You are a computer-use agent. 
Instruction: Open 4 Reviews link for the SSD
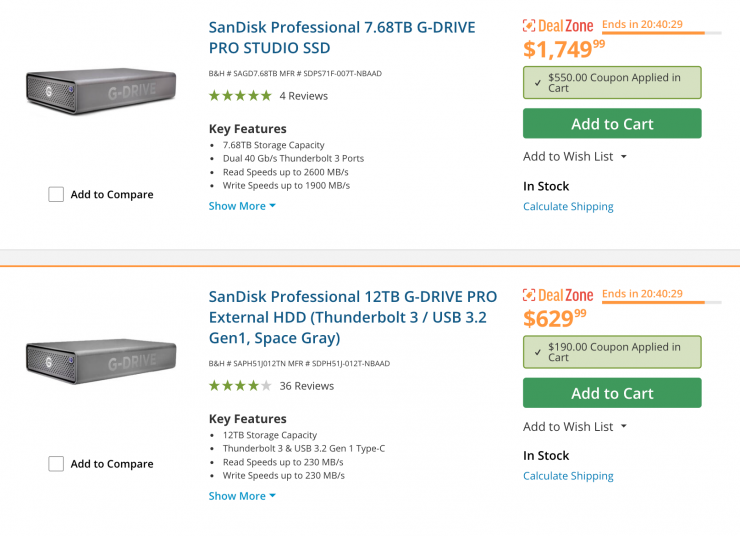[303, 96]
